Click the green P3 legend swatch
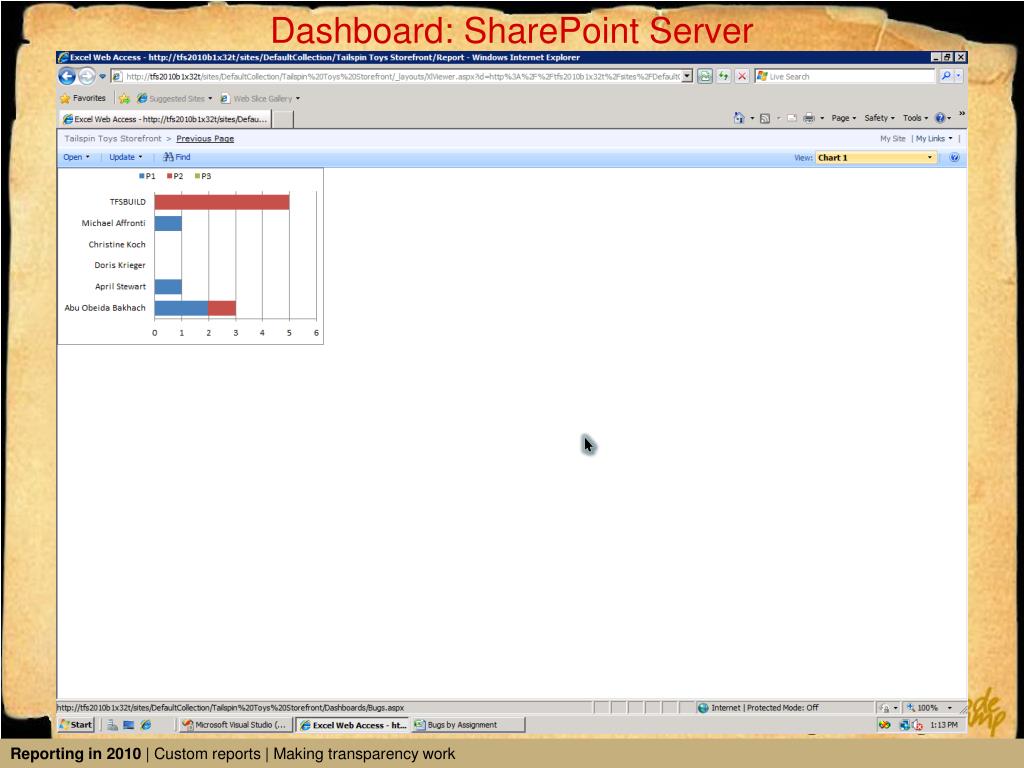1024x768 pixels. coord(198,176)
